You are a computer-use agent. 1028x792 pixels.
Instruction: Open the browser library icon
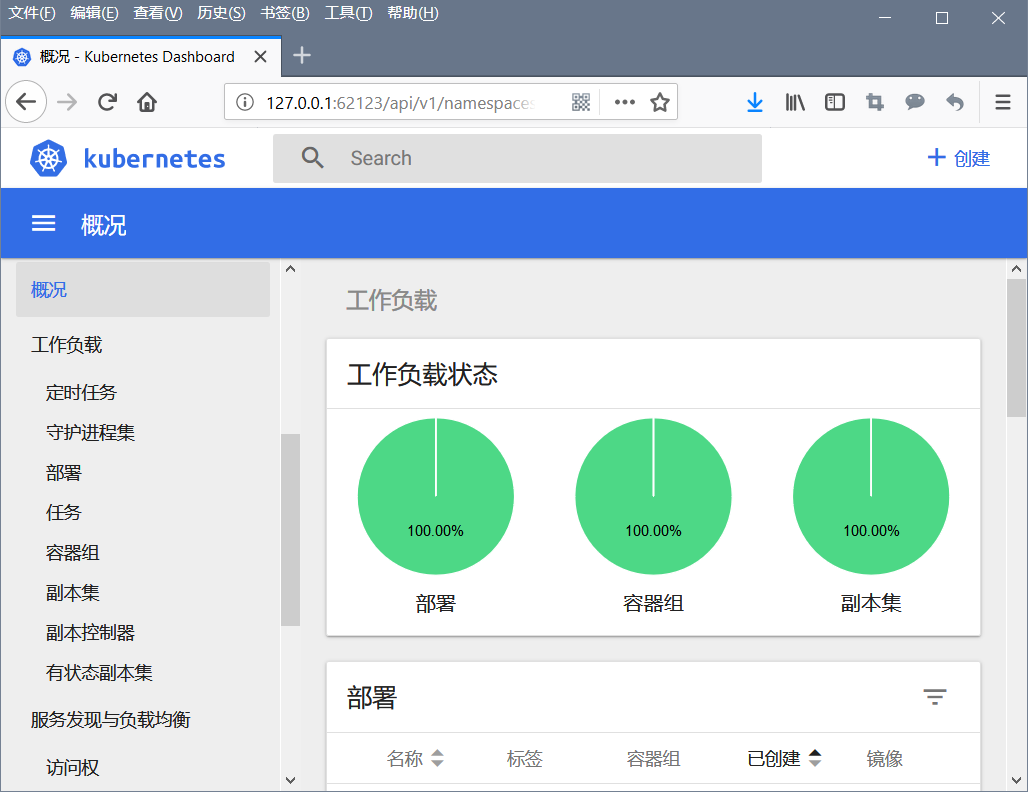point(795,102)
